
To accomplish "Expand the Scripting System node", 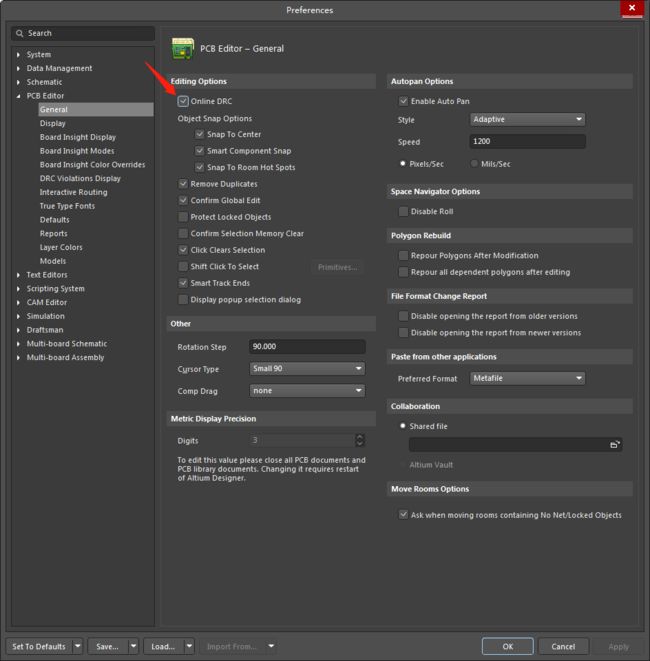I will (18, 289).
